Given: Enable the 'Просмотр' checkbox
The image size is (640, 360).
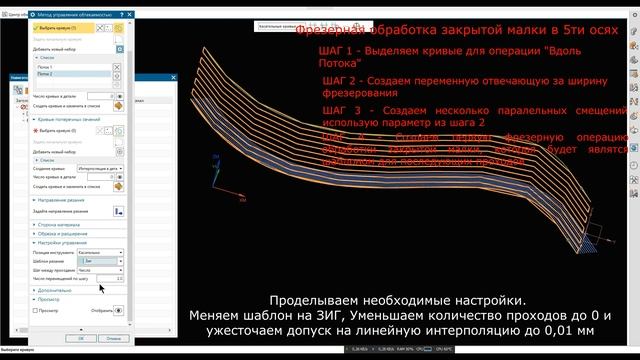Looking at the screenshot, I should tap(35, 311).
